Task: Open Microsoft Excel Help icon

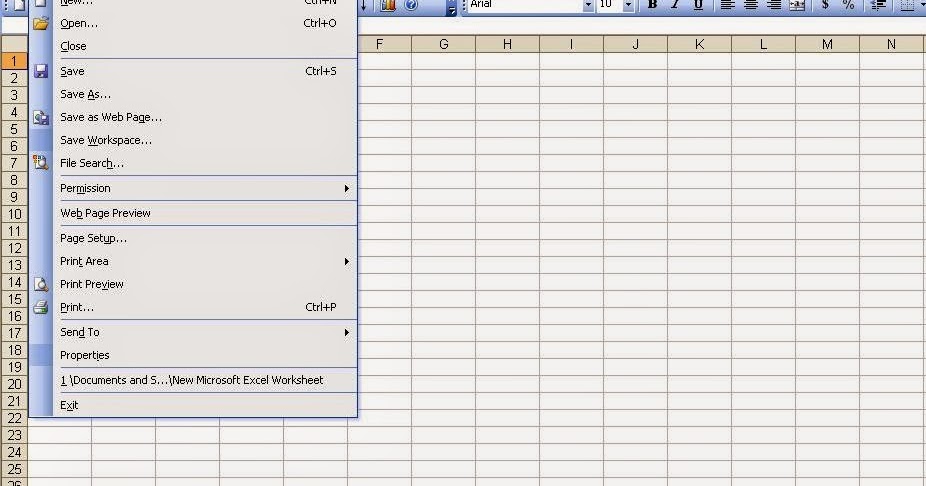Action: coord(411,5)
